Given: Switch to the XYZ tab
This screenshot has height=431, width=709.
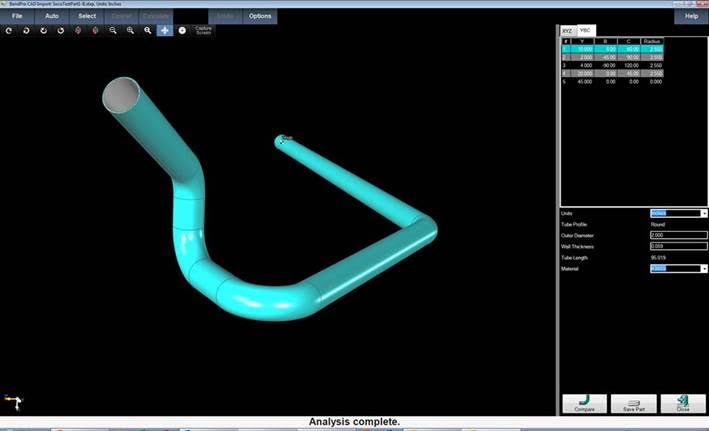Looking at the screenshot, I should click(x=567, y=31).
